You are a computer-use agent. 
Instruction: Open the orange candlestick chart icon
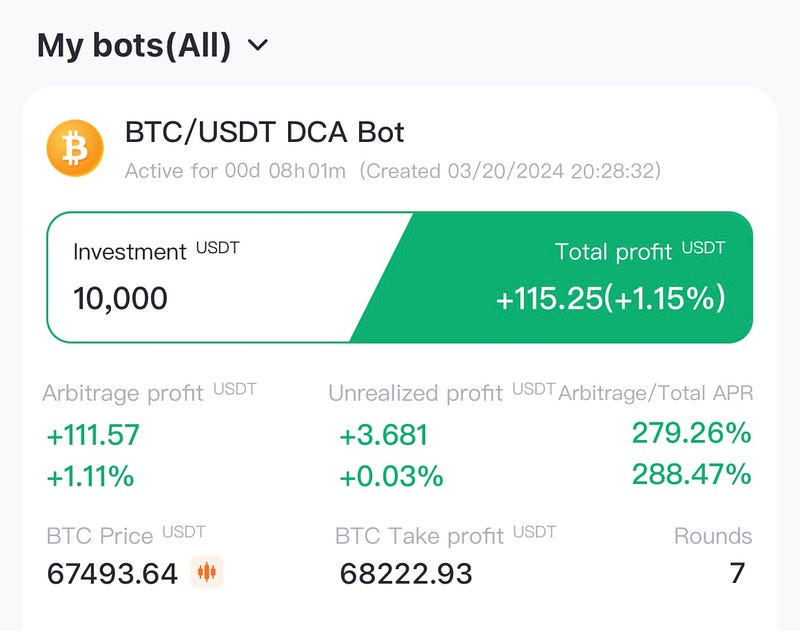click(x=207, y=572)
